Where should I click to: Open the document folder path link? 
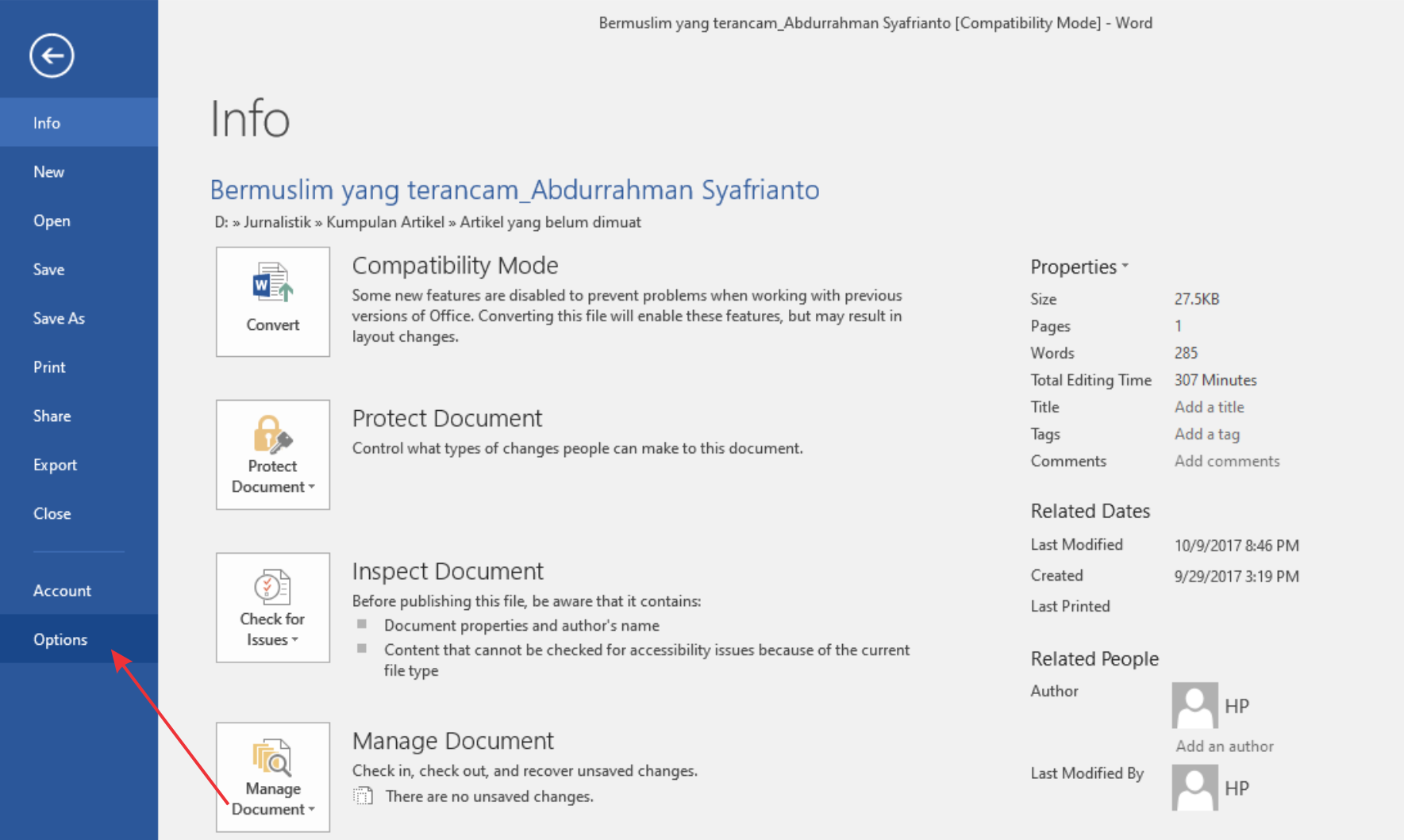[428, 222]
